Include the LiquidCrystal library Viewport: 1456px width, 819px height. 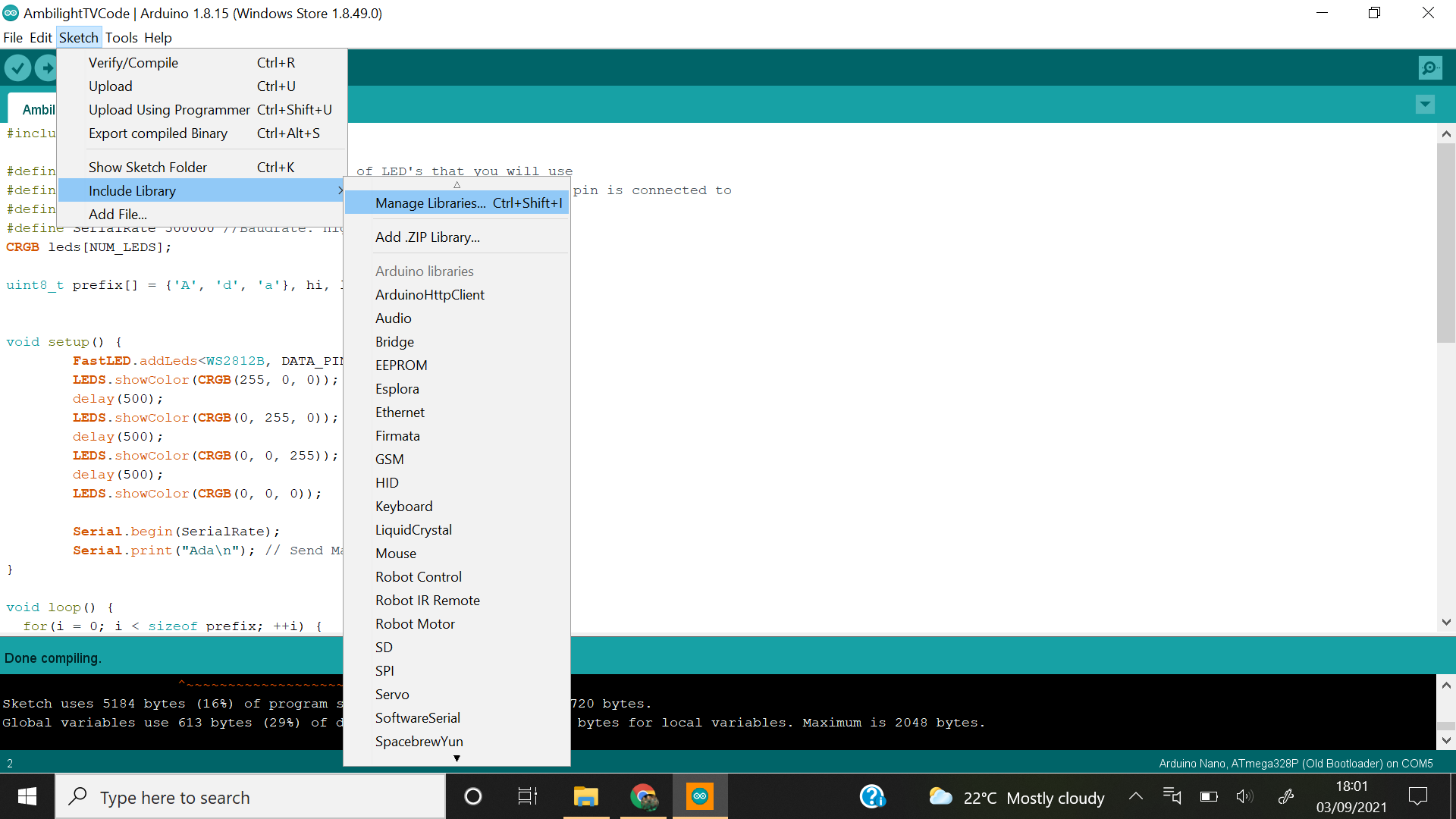pos(413,530)
